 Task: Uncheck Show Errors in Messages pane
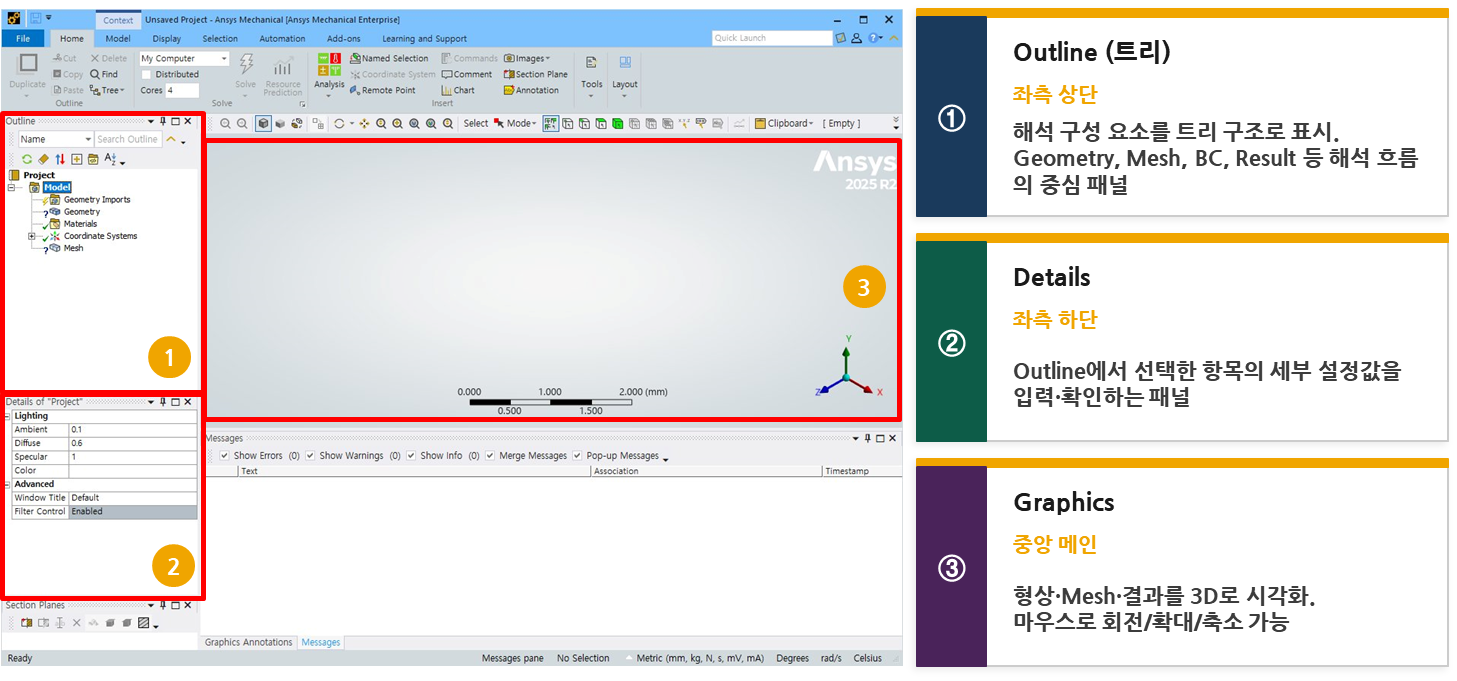point(224,456)
